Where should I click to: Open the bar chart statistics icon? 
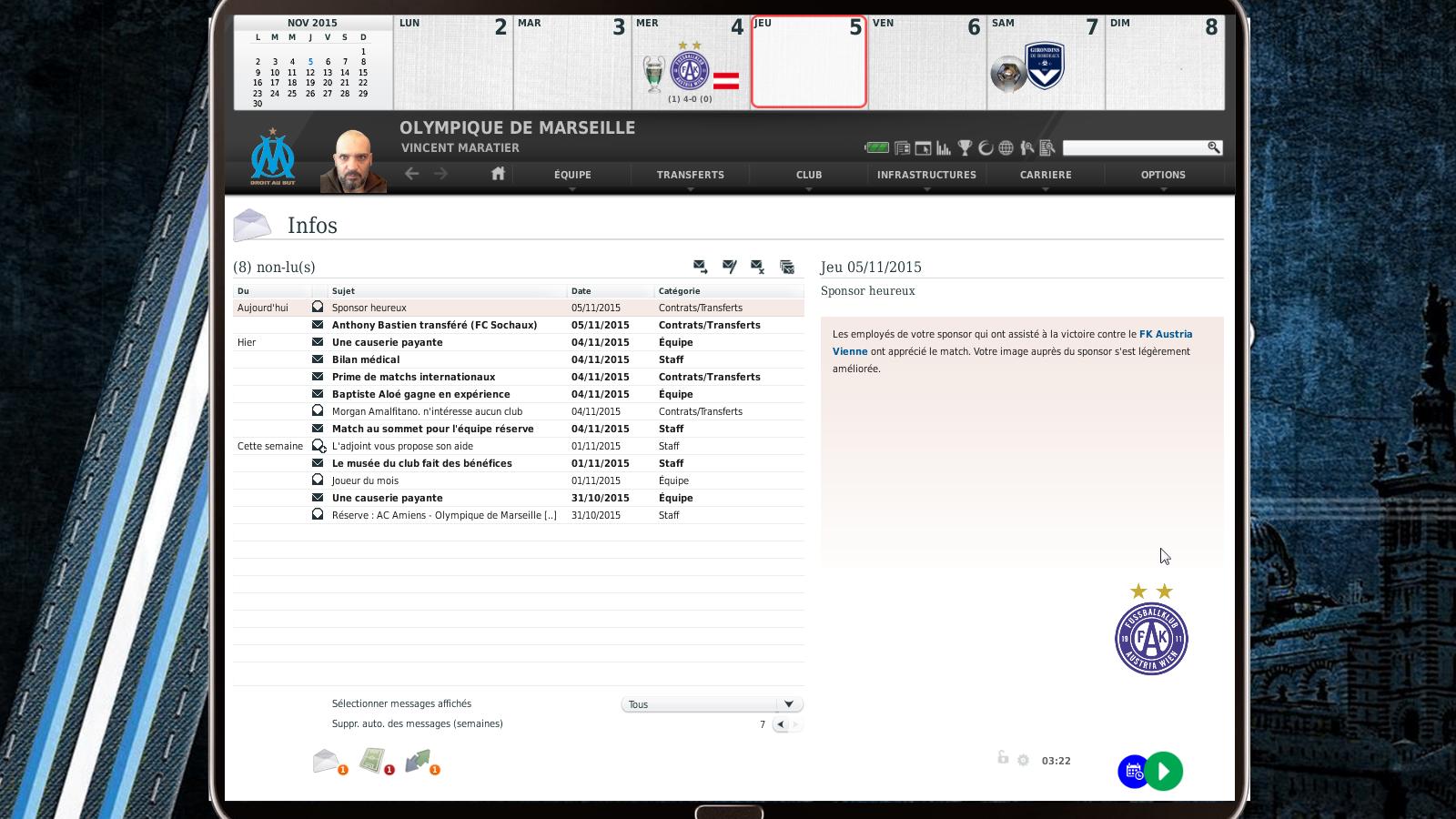(x=944, y=147)
